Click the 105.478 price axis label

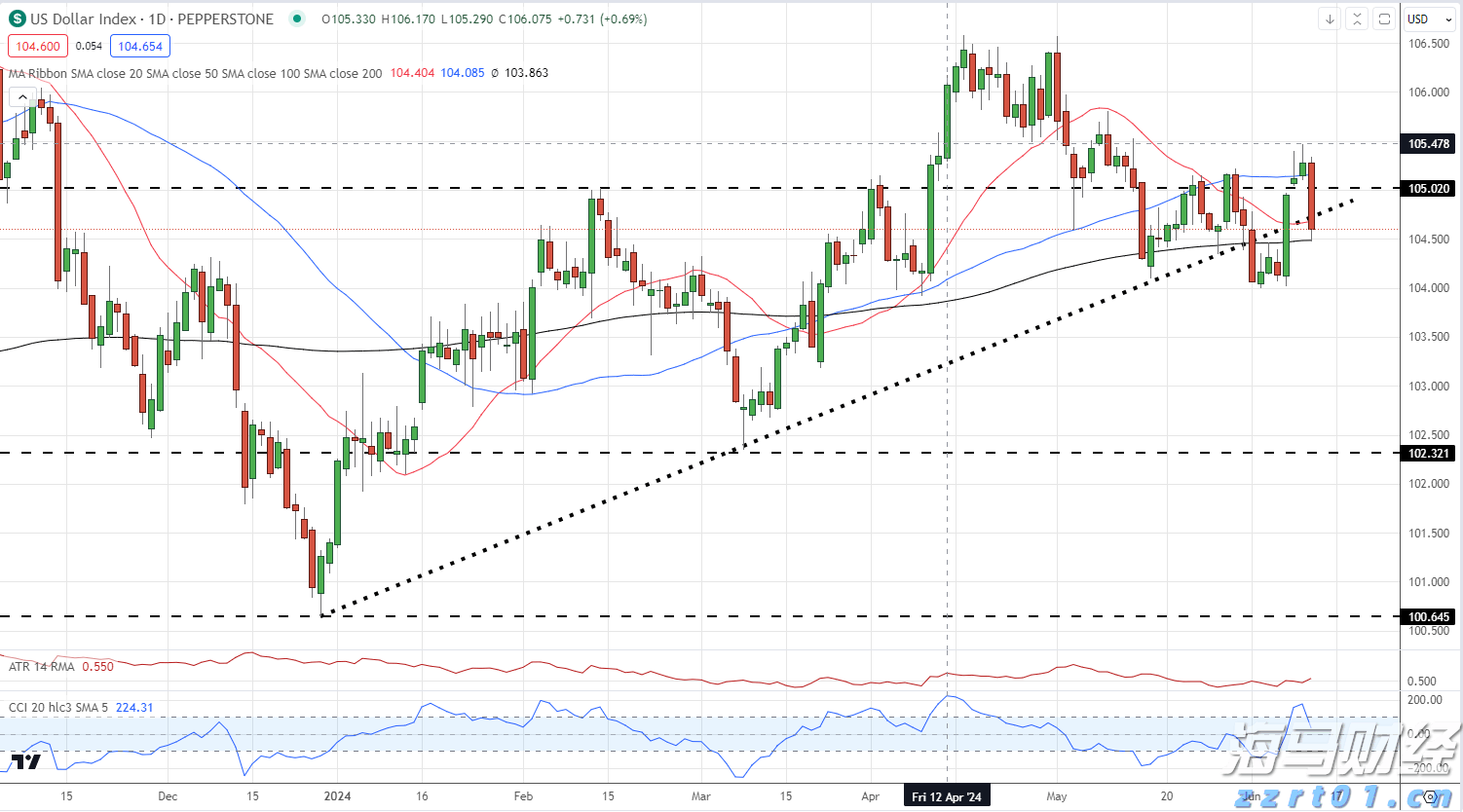pyautogui.click(x=1429, y=144)
